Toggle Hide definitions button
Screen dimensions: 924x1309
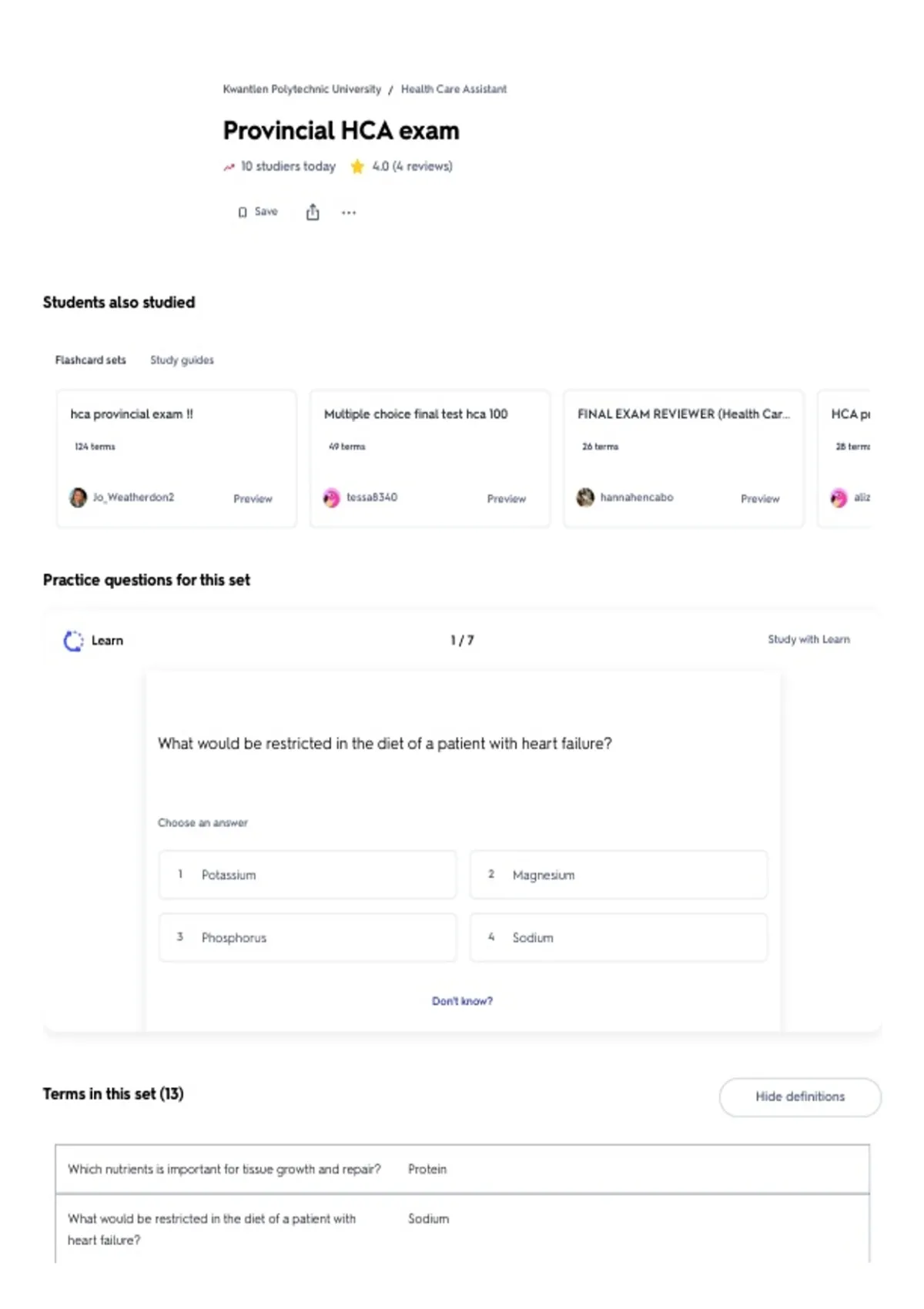coord(800,1096)
